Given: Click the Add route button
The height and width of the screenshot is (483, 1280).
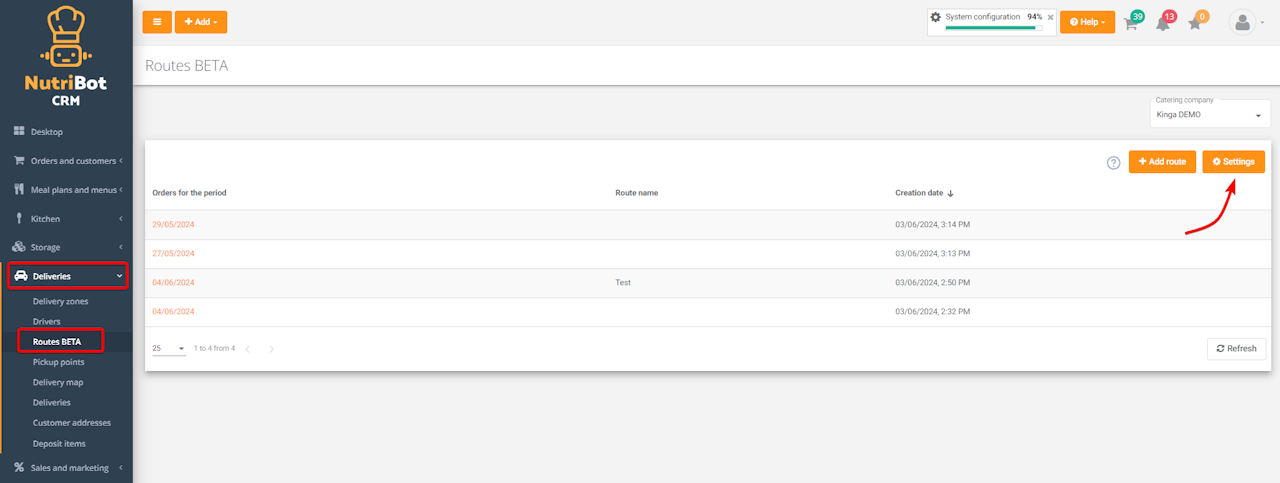Looking at the screenshot, I should pos(1162,161).
